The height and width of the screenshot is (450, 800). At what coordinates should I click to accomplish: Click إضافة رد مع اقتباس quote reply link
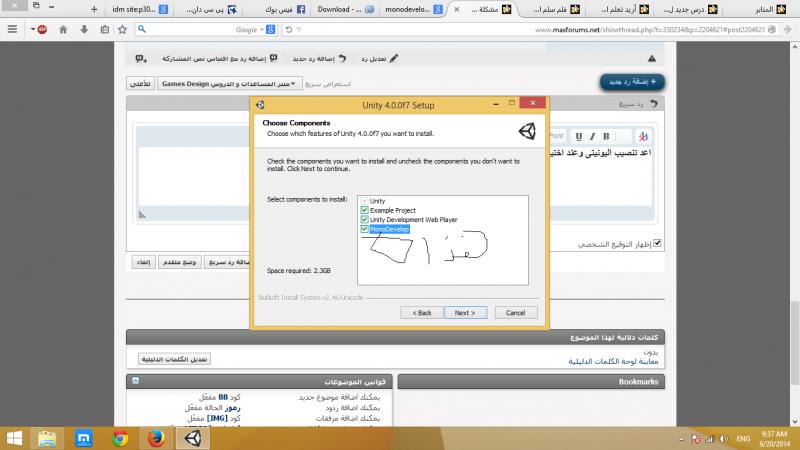(x=220, y=59)
